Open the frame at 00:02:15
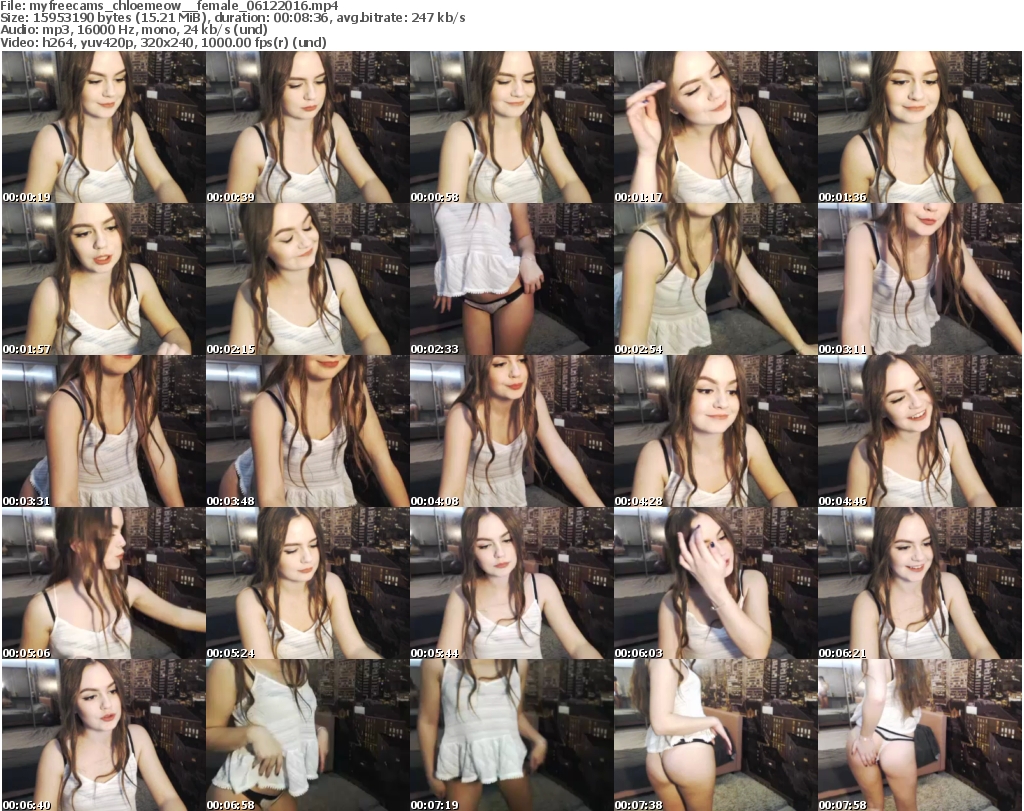This screenshot has width=1024, height=811. (308, 279)
